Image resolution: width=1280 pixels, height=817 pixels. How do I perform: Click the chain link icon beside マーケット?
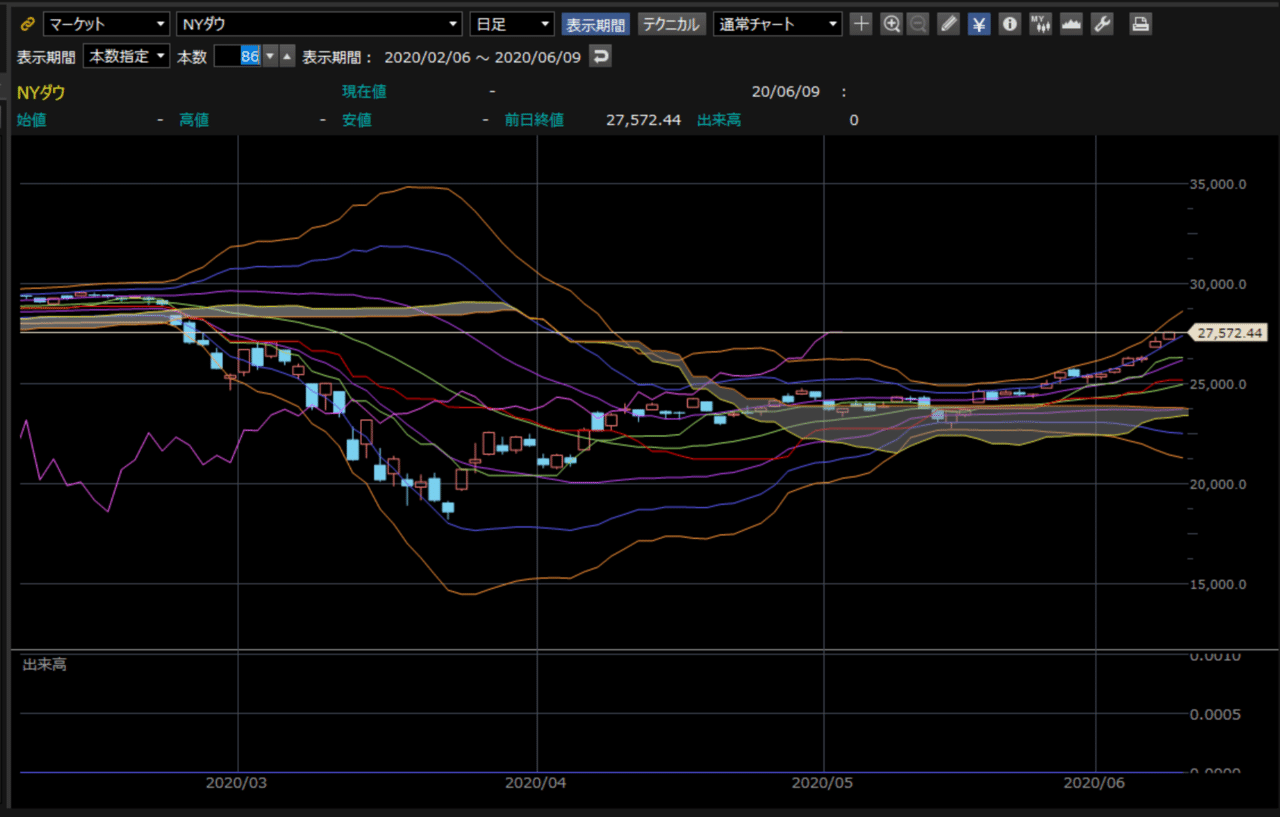27,24
